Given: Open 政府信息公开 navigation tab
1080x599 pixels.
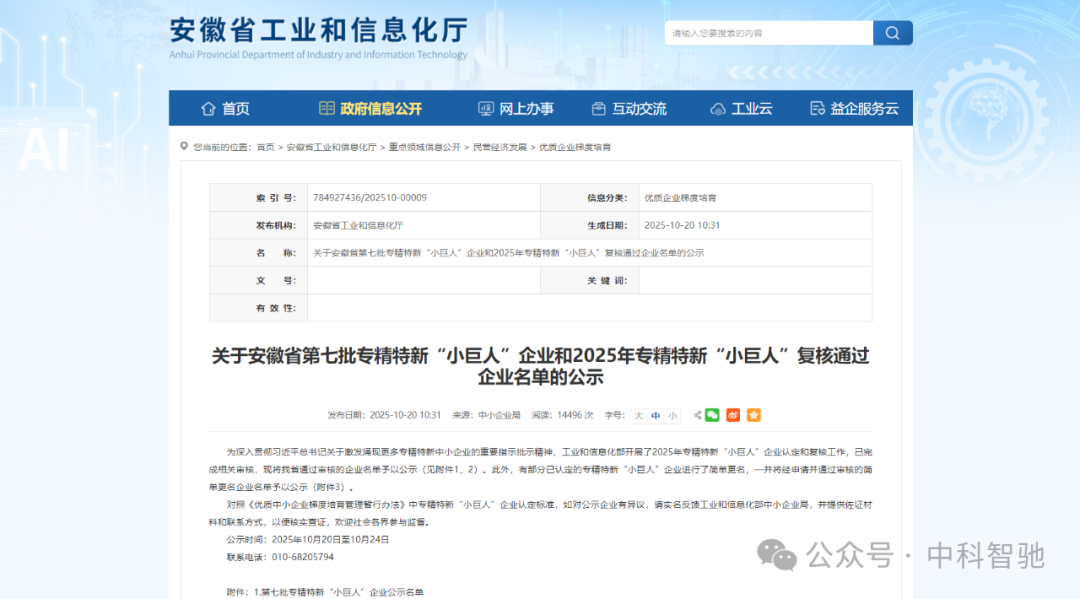Looking at the screenshot, I should pos(371,109).
